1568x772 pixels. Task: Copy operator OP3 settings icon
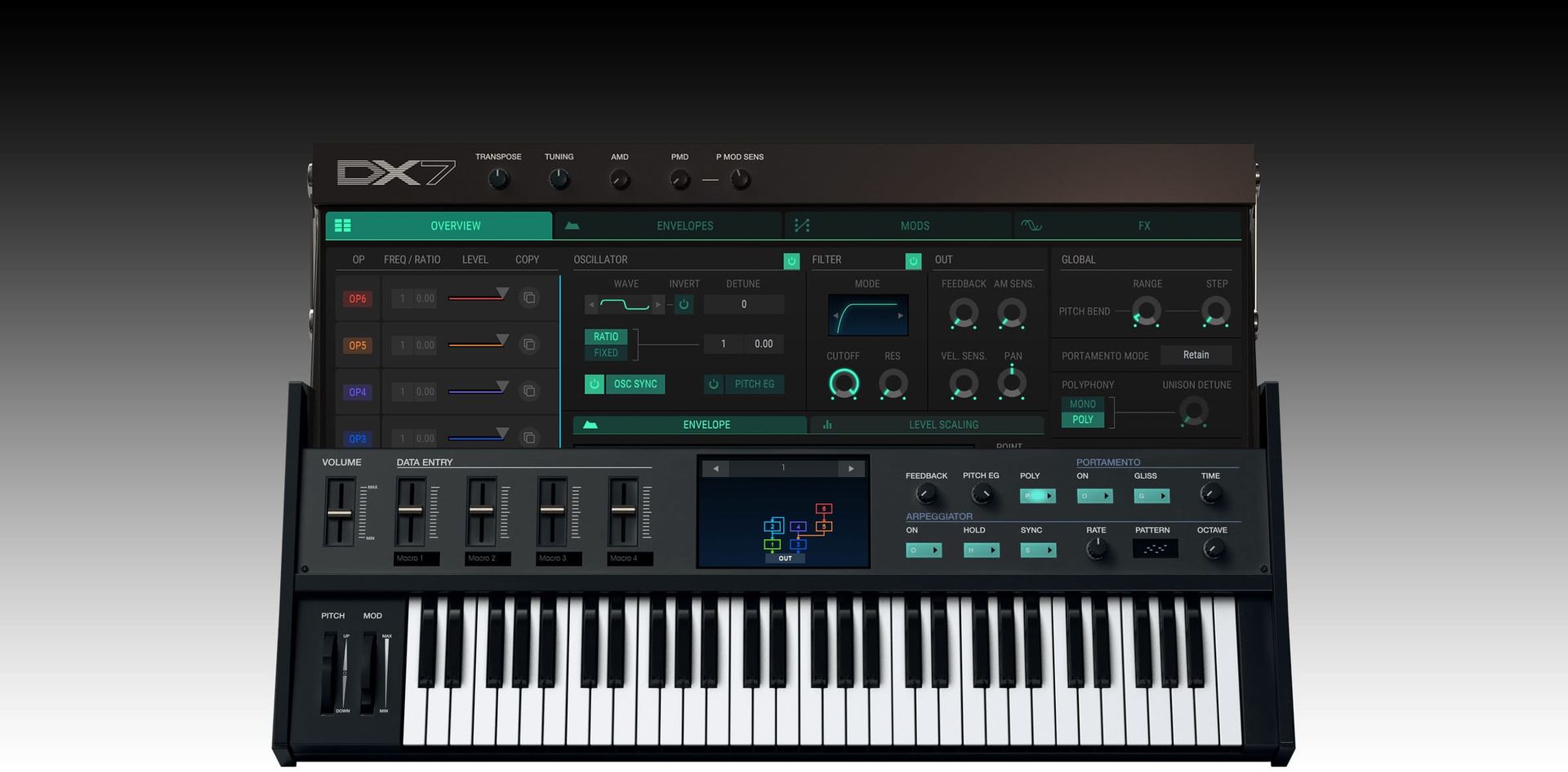[529, 438]
